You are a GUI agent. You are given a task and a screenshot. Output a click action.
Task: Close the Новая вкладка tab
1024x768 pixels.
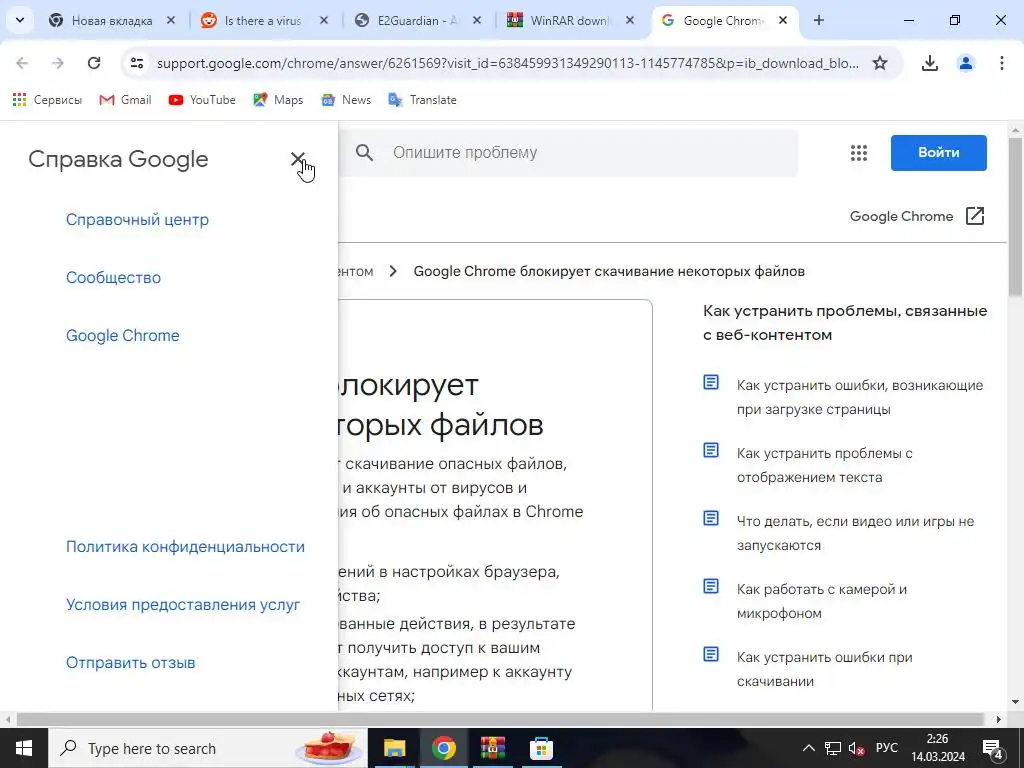coord(170,21)
